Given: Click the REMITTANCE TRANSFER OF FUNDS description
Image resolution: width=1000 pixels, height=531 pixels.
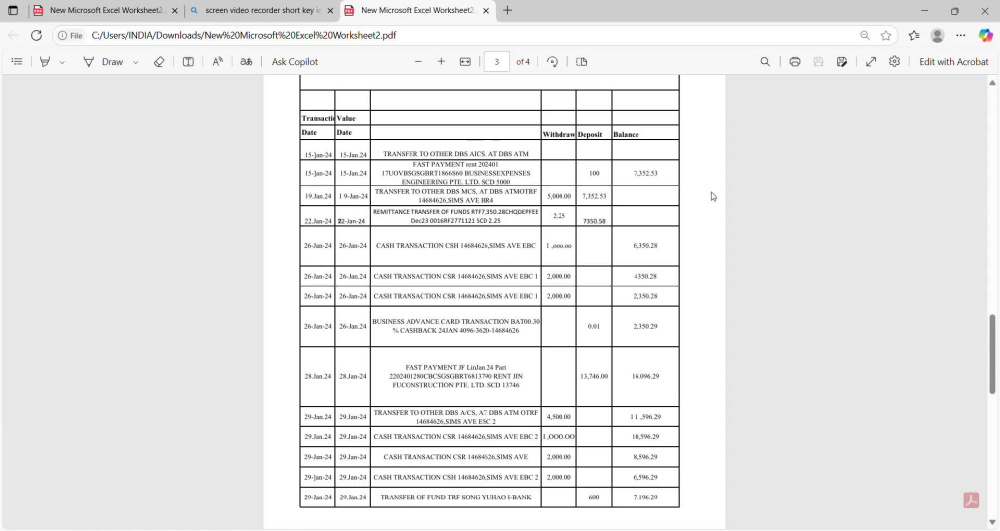Looking at the screenshot, I should click(455, 216).
